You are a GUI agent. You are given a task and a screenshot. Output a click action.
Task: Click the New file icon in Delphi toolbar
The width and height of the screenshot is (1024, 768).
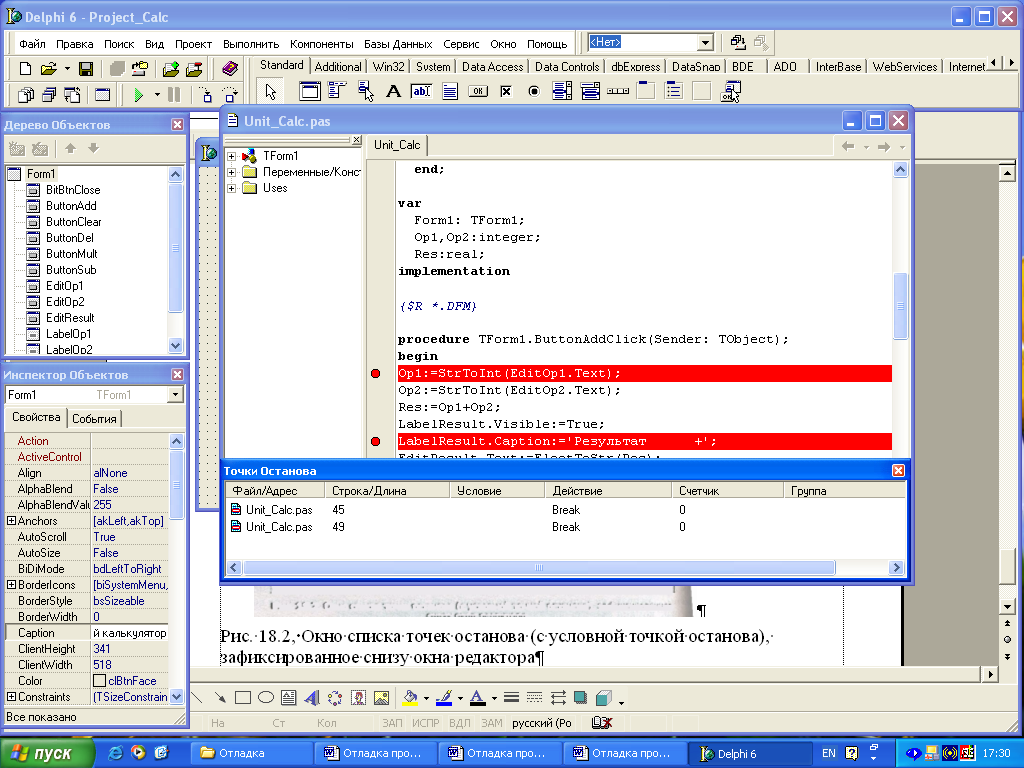(x=25, y=69)
